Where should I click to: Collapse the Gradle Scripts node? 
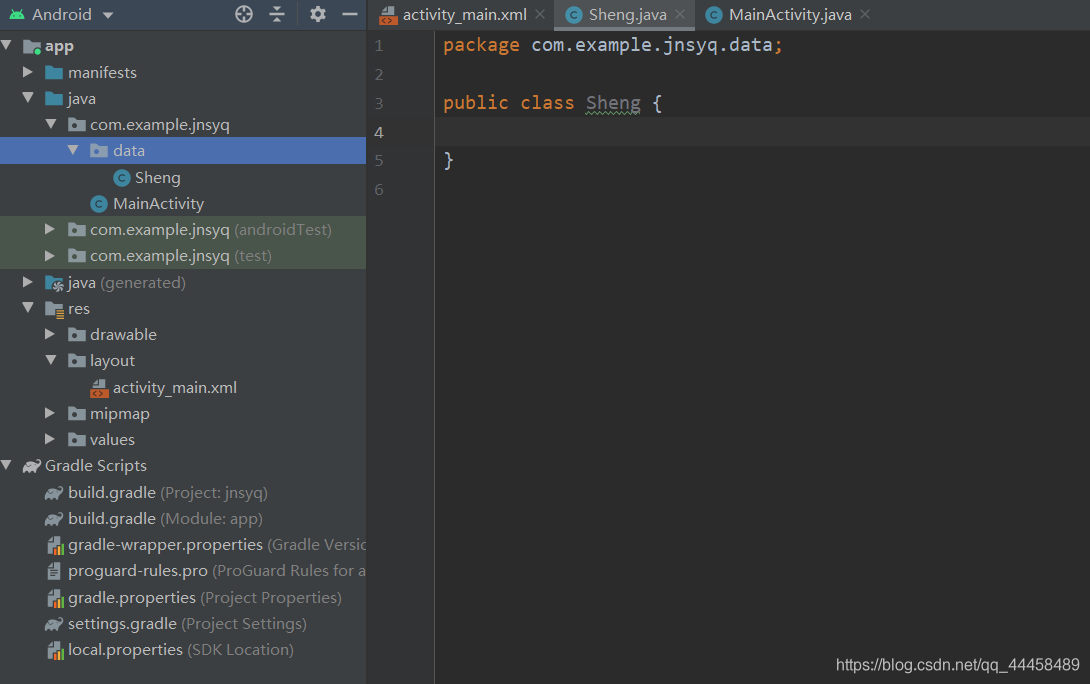[x=7, y=465]
